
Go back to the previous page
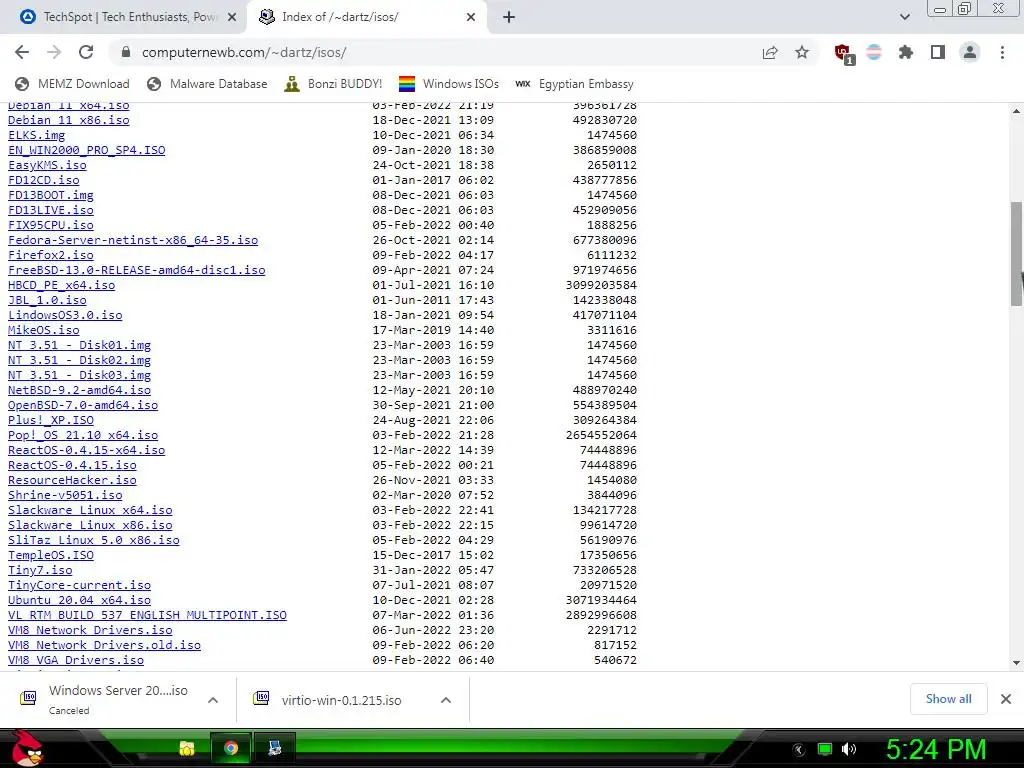22,52
